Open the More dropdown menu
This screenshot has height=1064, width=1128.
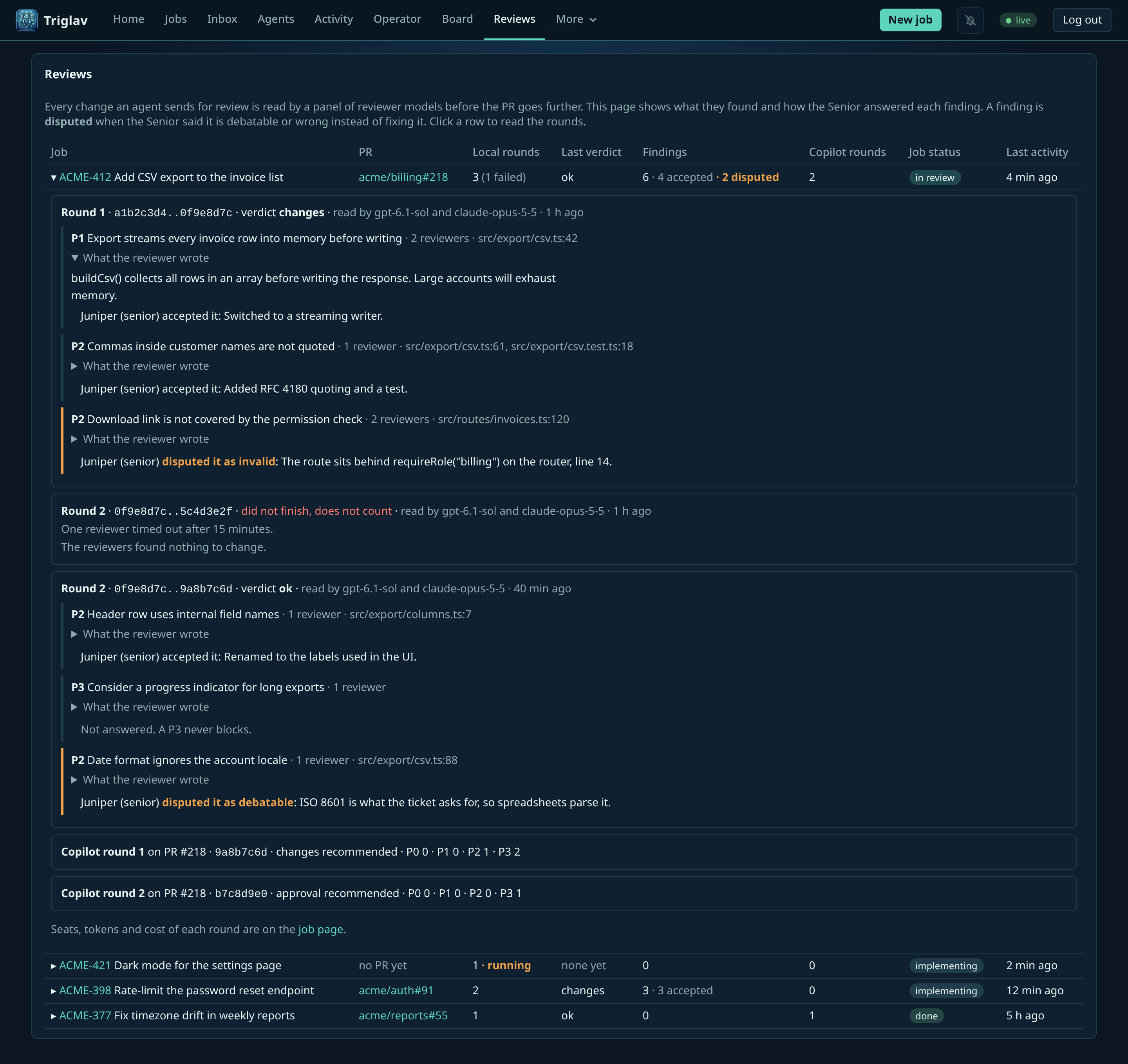576,19
